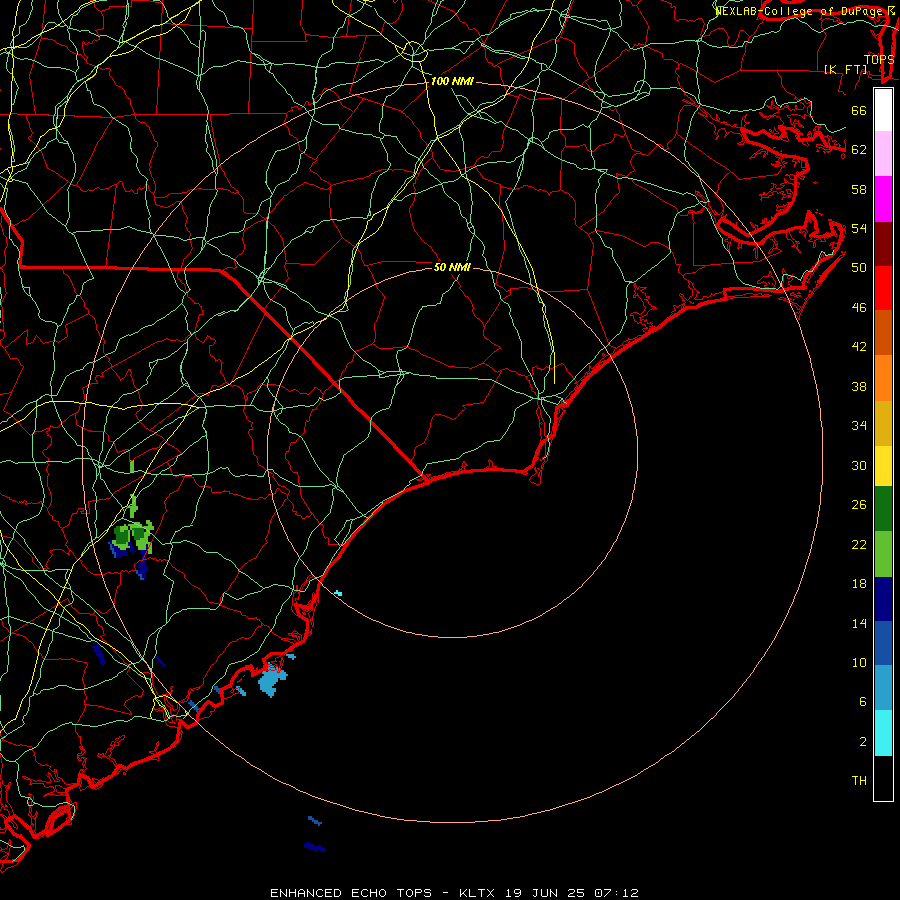Click the gold legend swatch

883,423
